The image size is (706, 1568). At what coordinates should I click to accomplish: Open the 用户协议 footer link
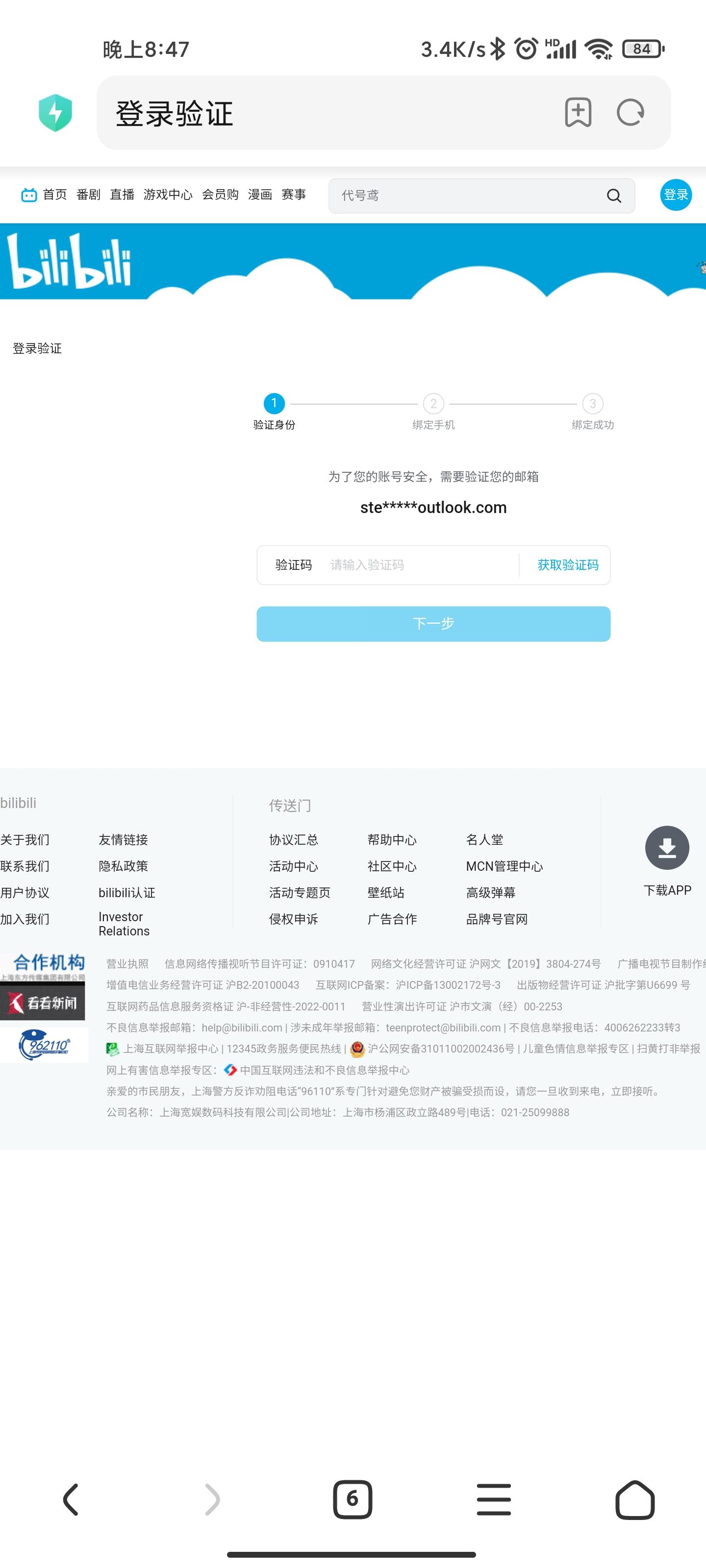[25, 893]
